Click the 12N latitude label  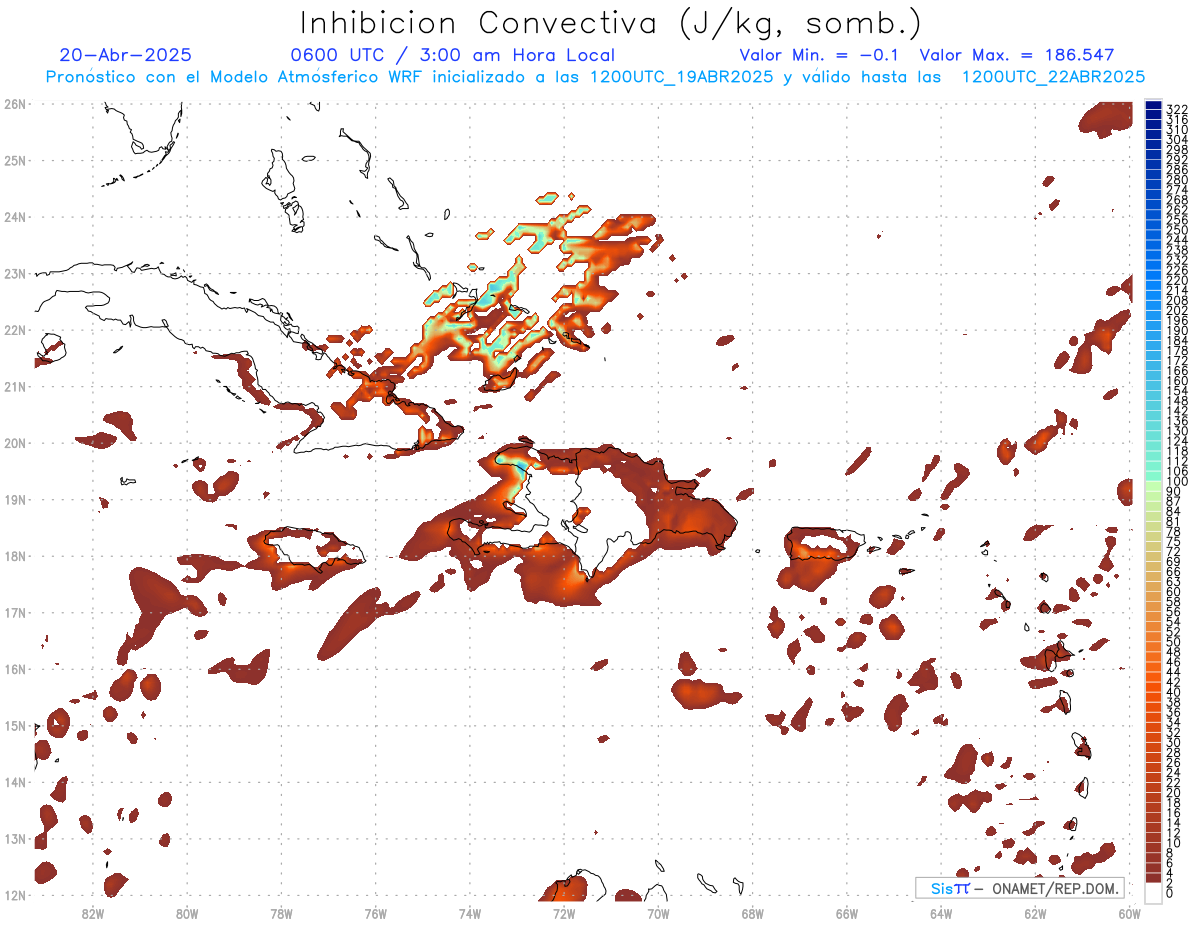(15, 895)
